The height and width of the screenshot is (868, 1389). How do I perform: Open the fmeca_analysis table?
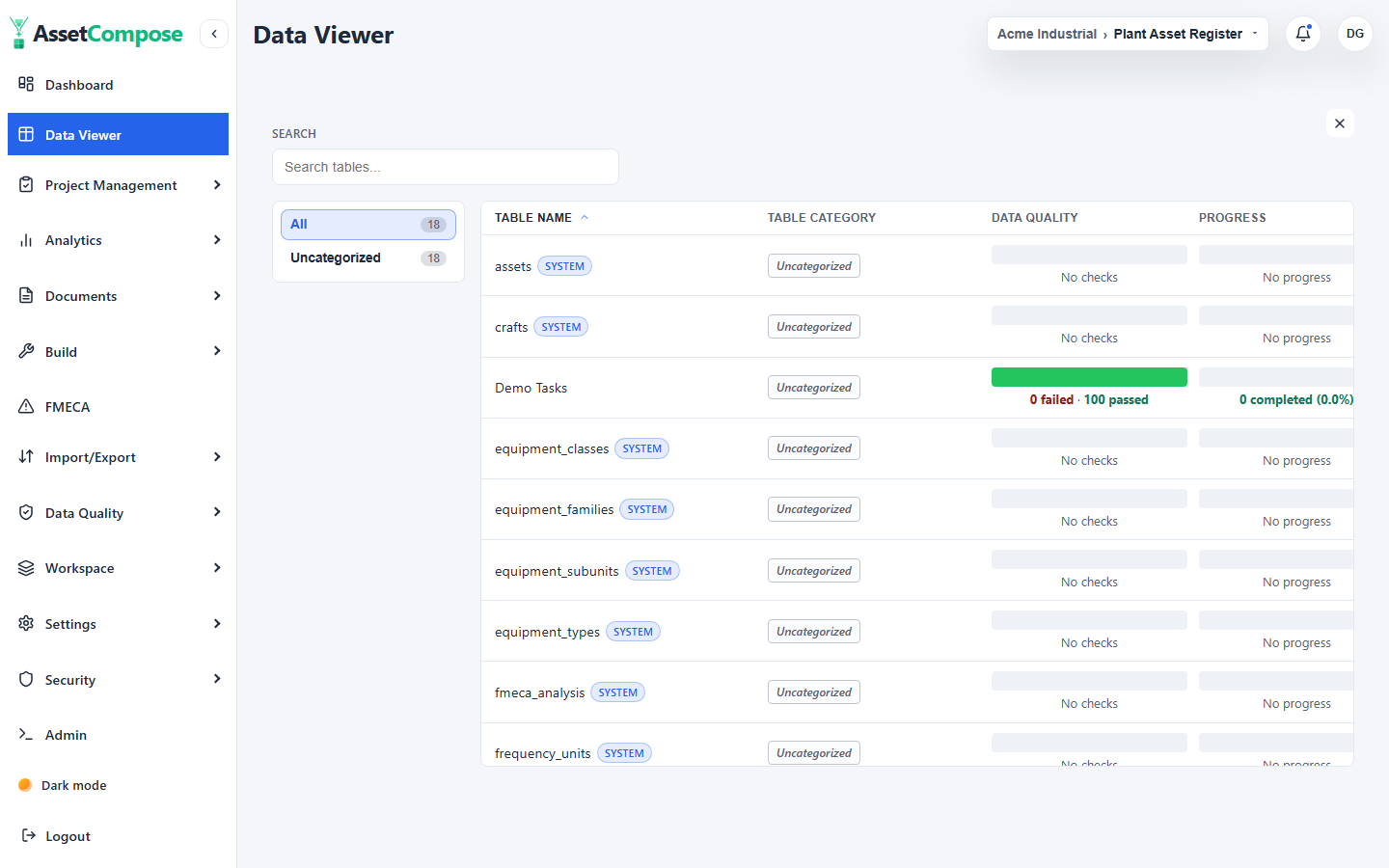pos(539,692)
